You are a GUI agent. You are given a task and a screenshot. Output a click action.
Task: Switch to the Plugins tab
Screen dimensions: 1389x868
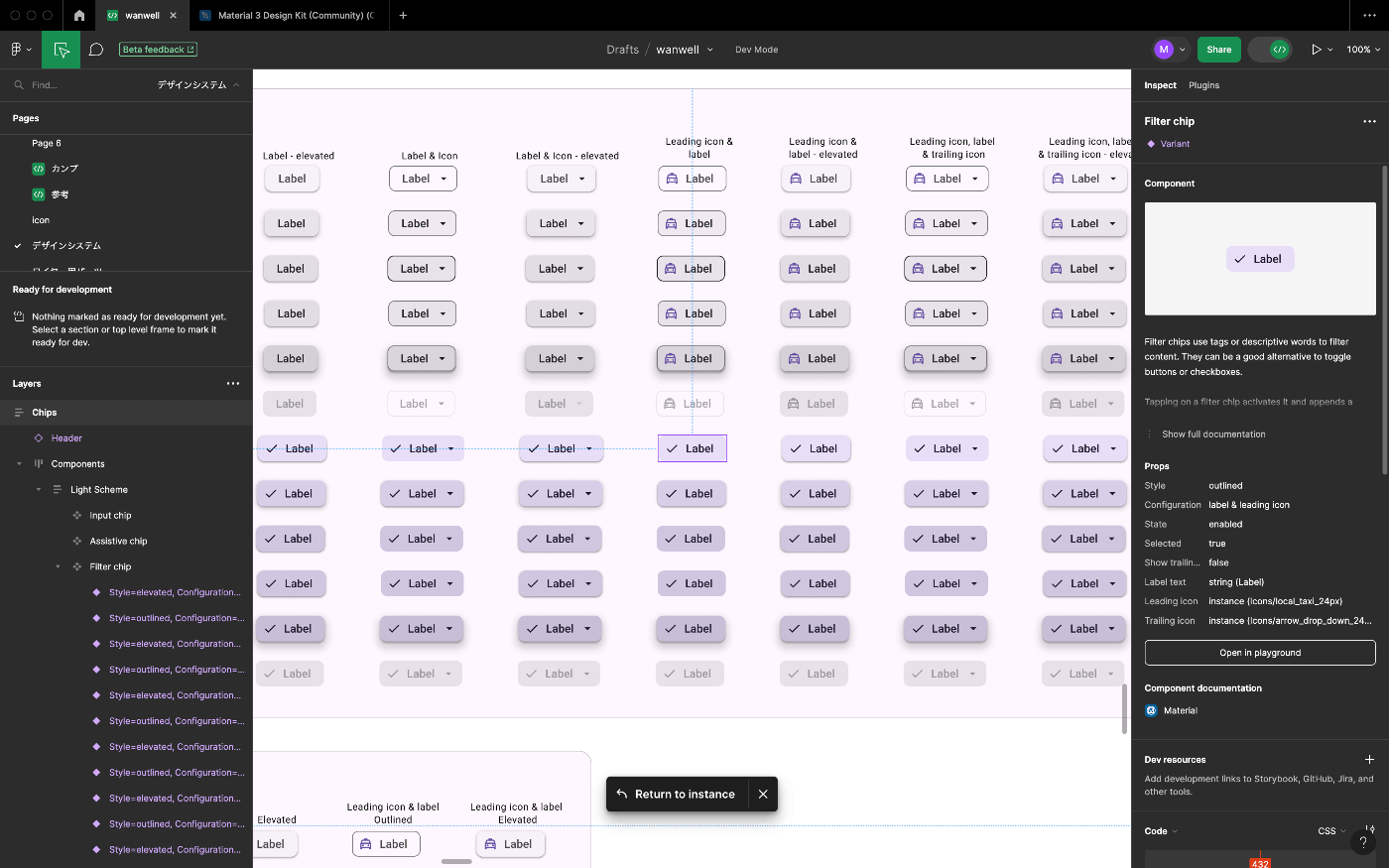click(x=1203, y=85)
